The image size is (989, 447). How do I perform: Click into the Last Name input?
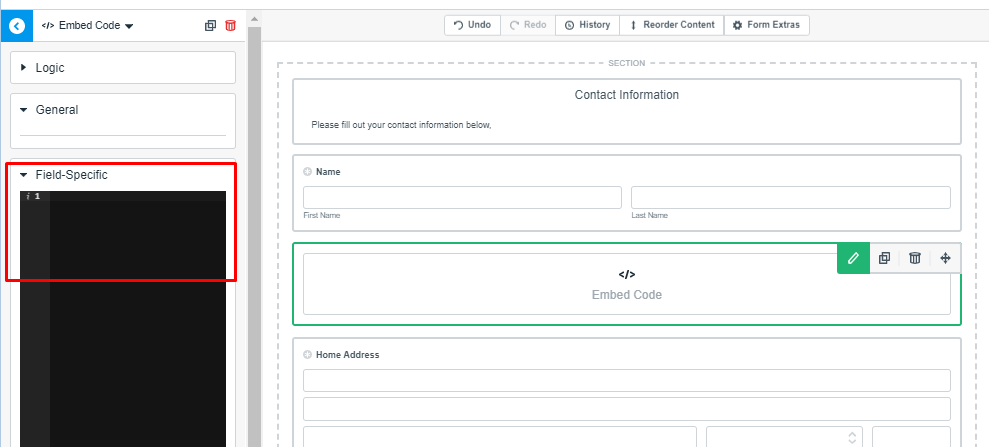790,197
